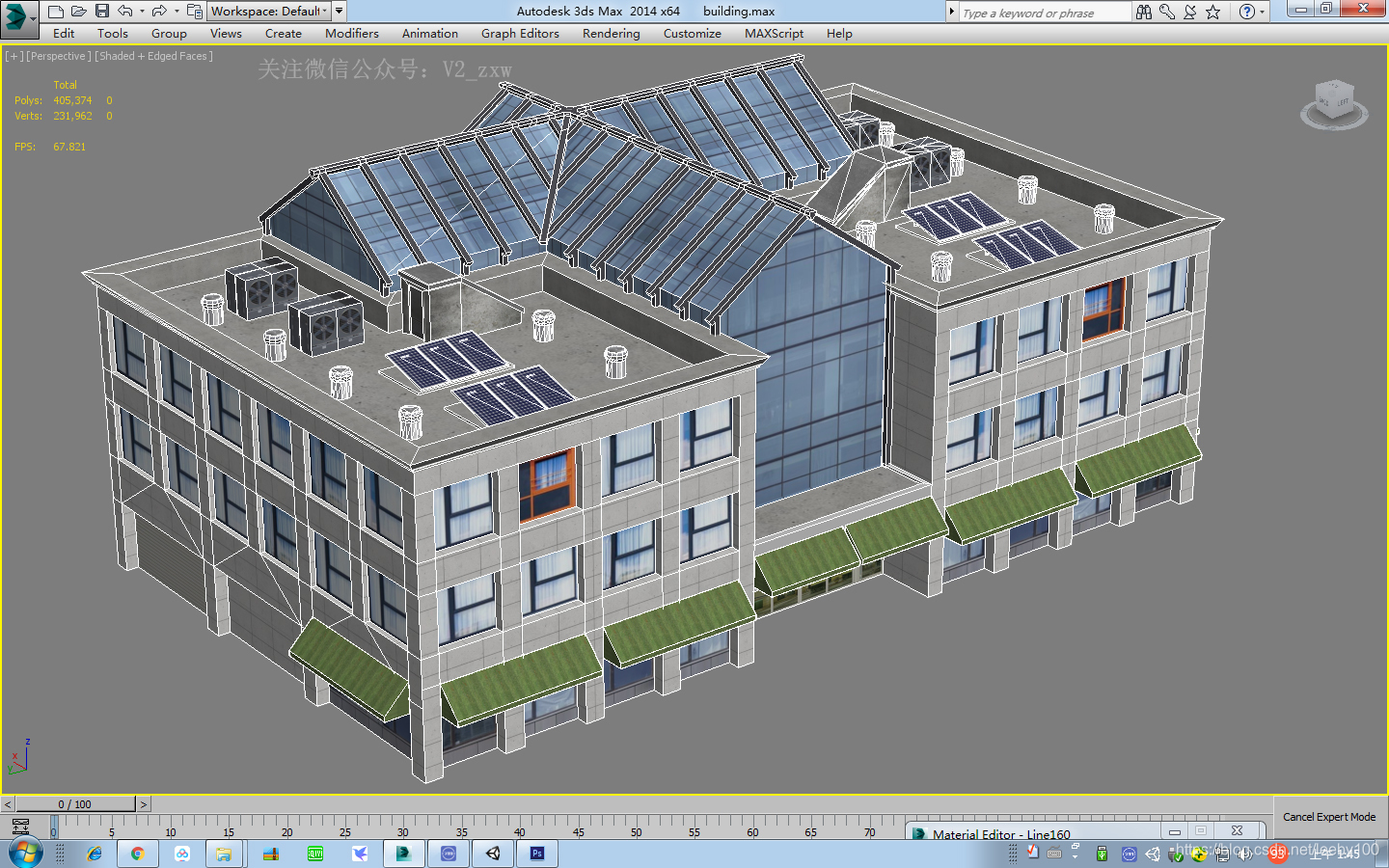This screenshot has height=868, width=1389.
Task: Save the scene with floppy disk icon
Action: (101, 12)
